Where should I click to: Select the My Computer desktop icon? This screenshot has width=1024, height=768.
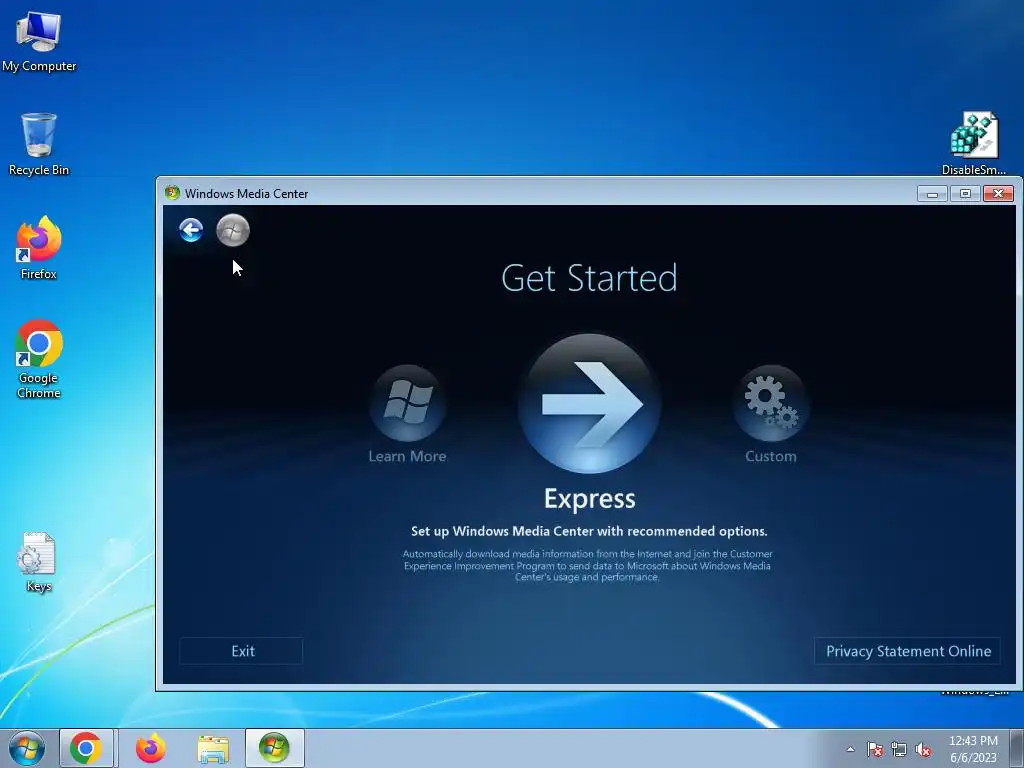[39, 42]
